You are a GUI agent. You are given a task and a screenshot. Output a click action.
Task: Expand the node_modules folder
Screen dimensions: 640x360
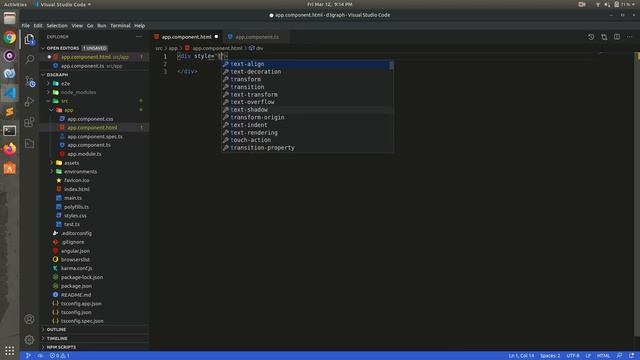78,92
